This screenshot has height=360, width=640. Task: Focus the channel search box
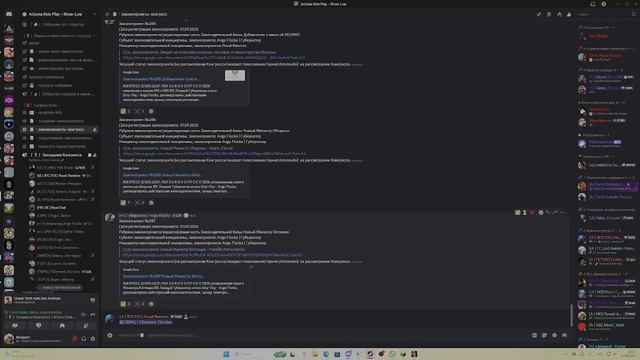tap(606, 14)
